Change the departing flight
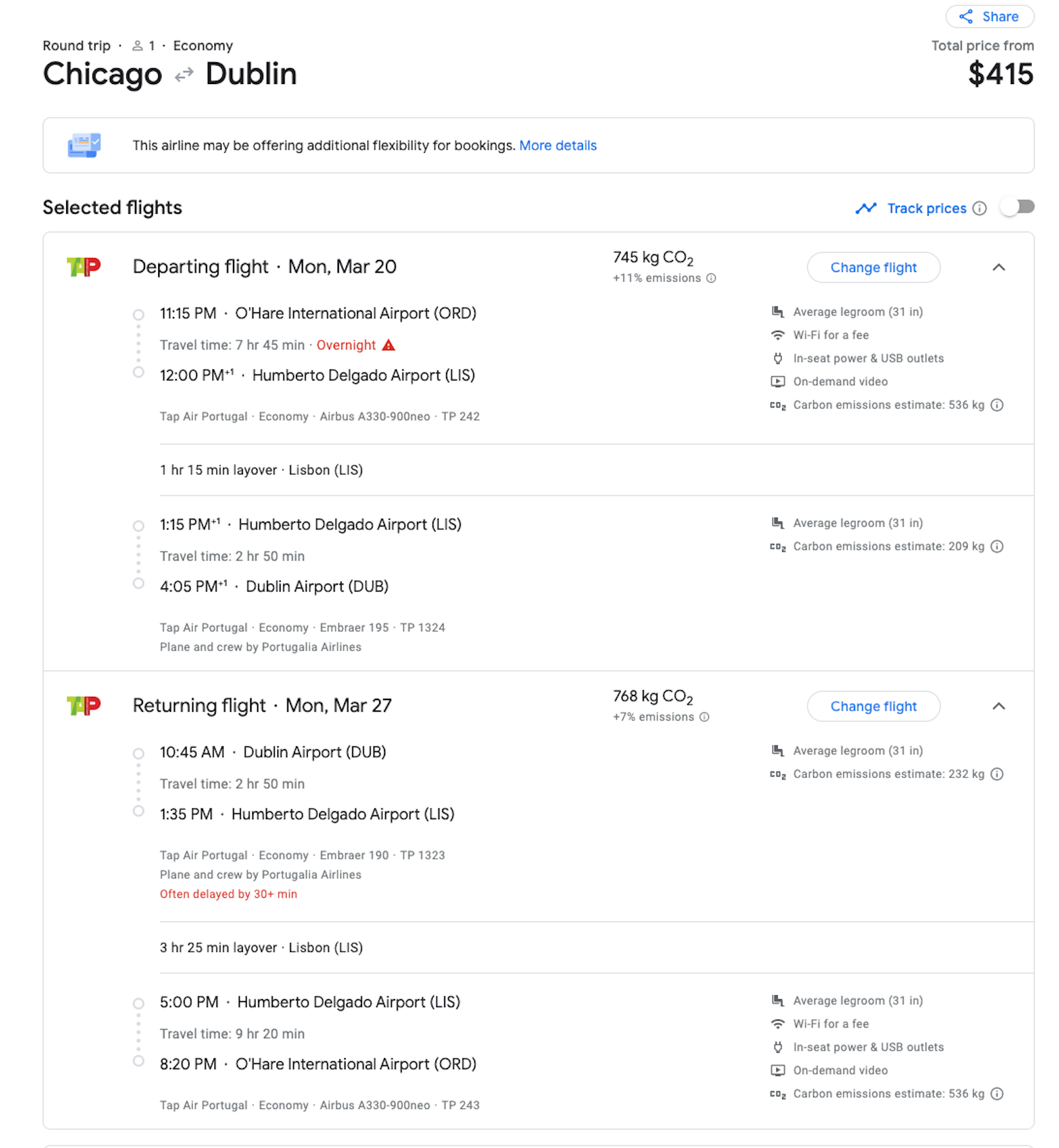The width and height of the screenshot is (1059, 1148). tap(873, 267)
